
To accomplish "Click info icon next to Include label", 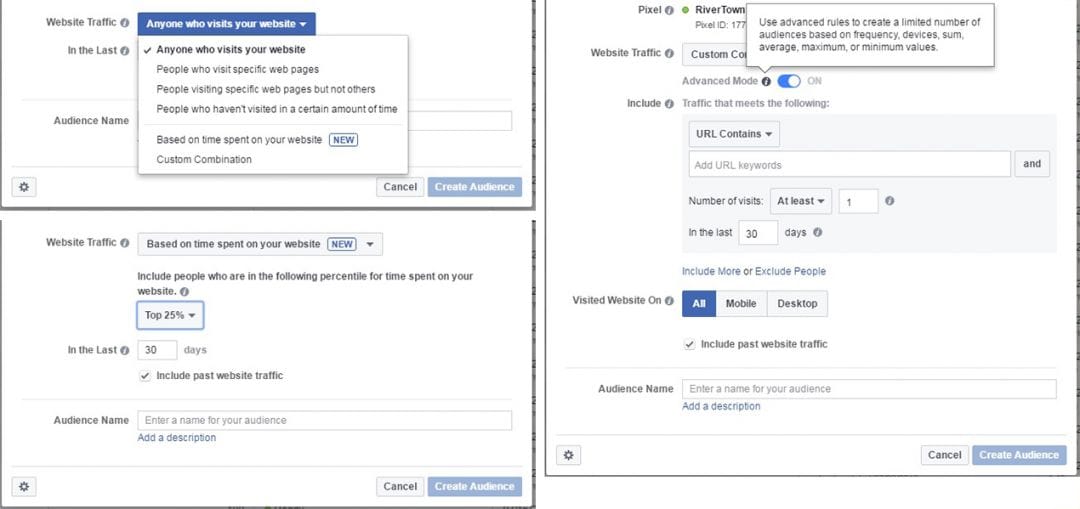I will (669, 103).
